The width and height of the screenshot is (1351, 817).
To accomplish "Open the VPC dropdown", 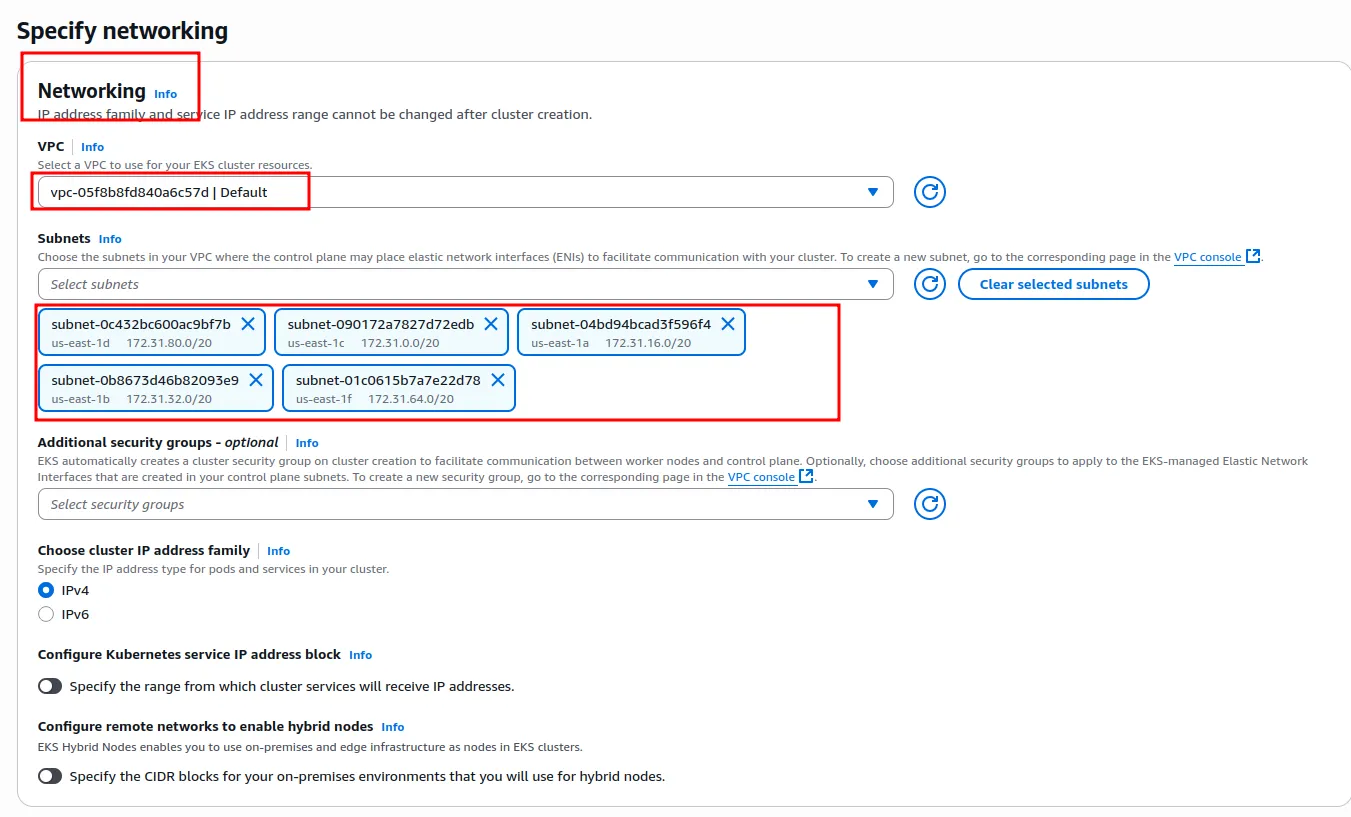I will point(466,192).
